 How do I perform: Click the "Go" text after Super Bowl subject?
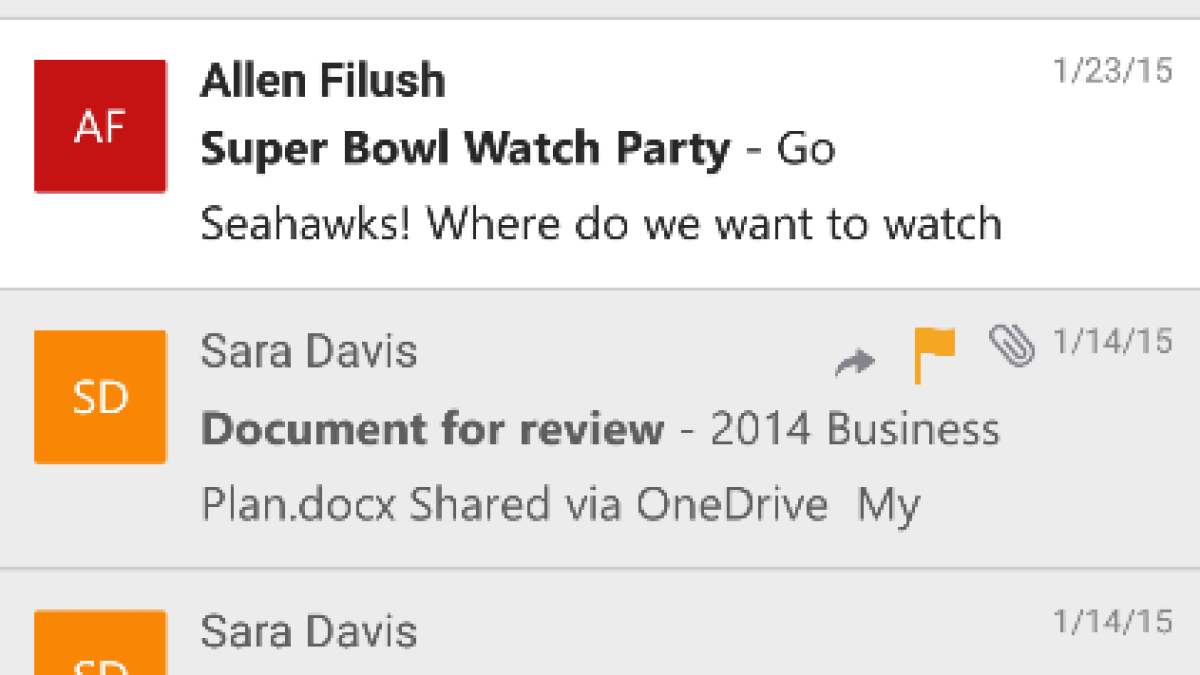pyautogui.click(x=806, y=150)
